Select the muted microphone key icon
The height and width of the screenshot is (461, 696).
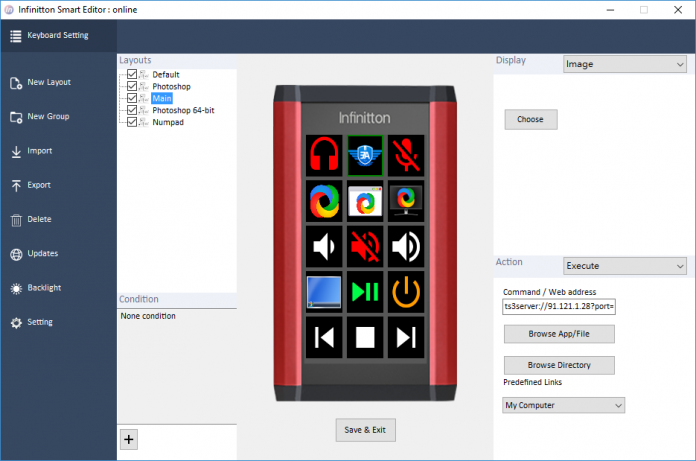(405, 155)
